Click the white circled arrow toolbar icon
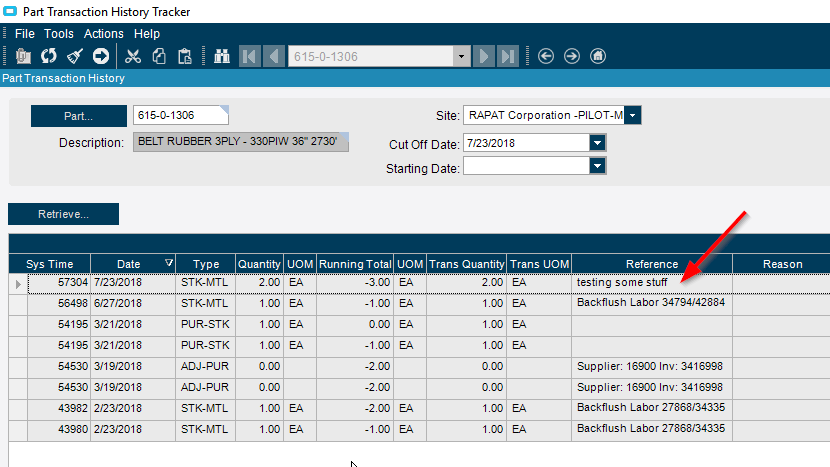 101,56
